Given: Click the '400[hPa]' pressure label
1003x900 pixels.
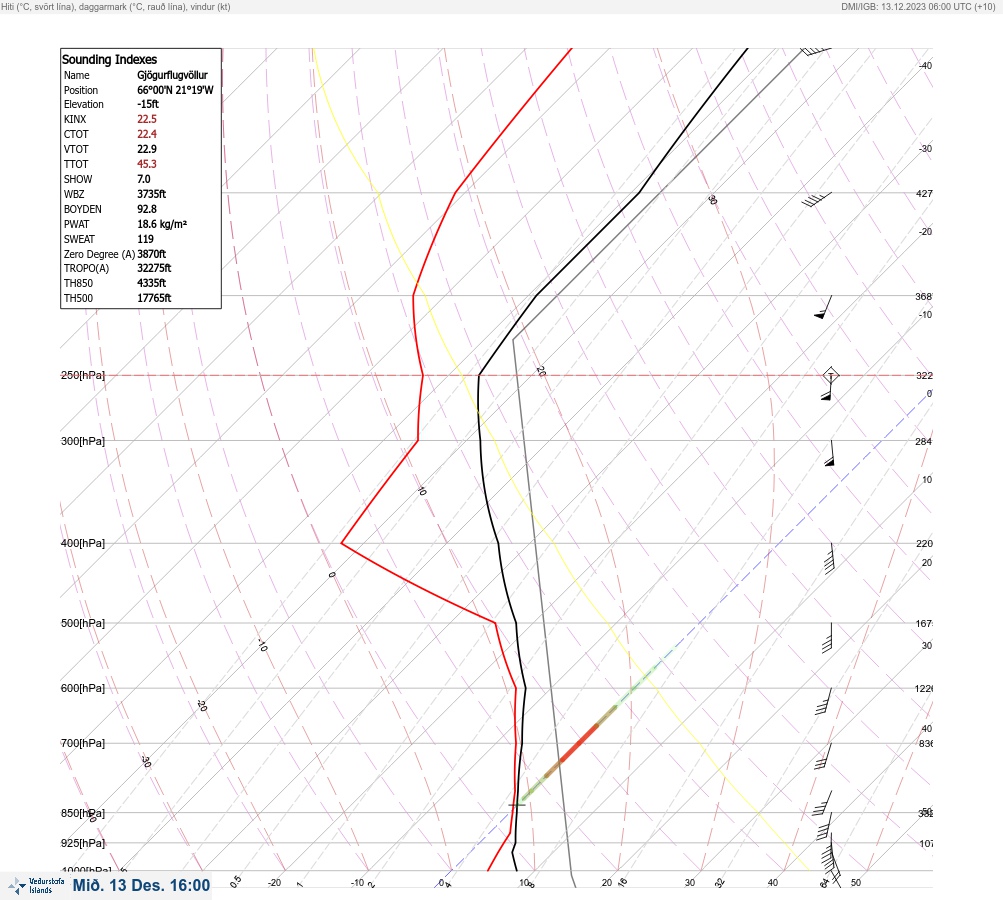Looking at the screenshot, I should click(83, 543).
